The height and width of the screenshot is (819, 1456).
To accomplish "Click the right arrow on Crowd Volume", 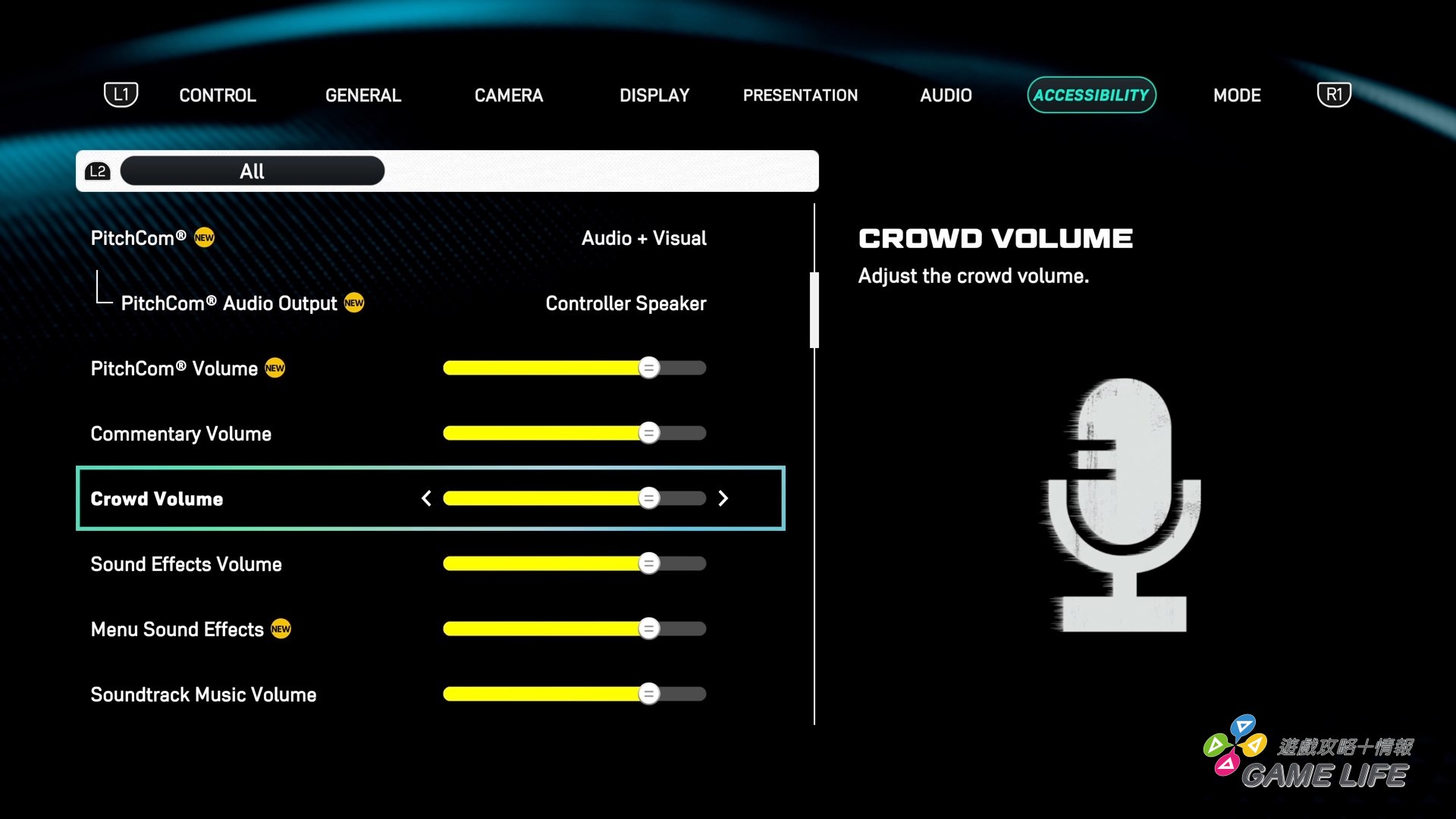I will tap(723, 498).
